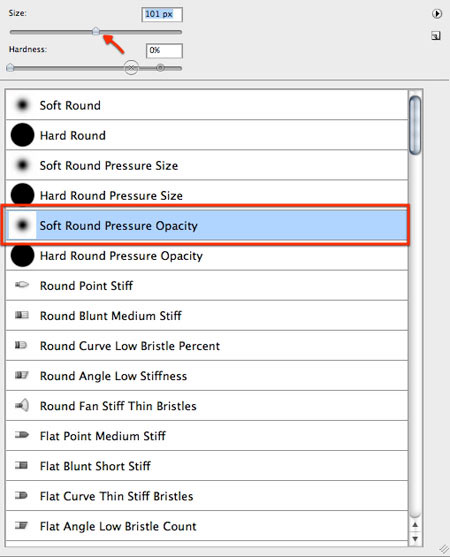Choose Hard Round Pressure Size preset
The height and width of the screenshot is (557, 450).
point(207,195)
